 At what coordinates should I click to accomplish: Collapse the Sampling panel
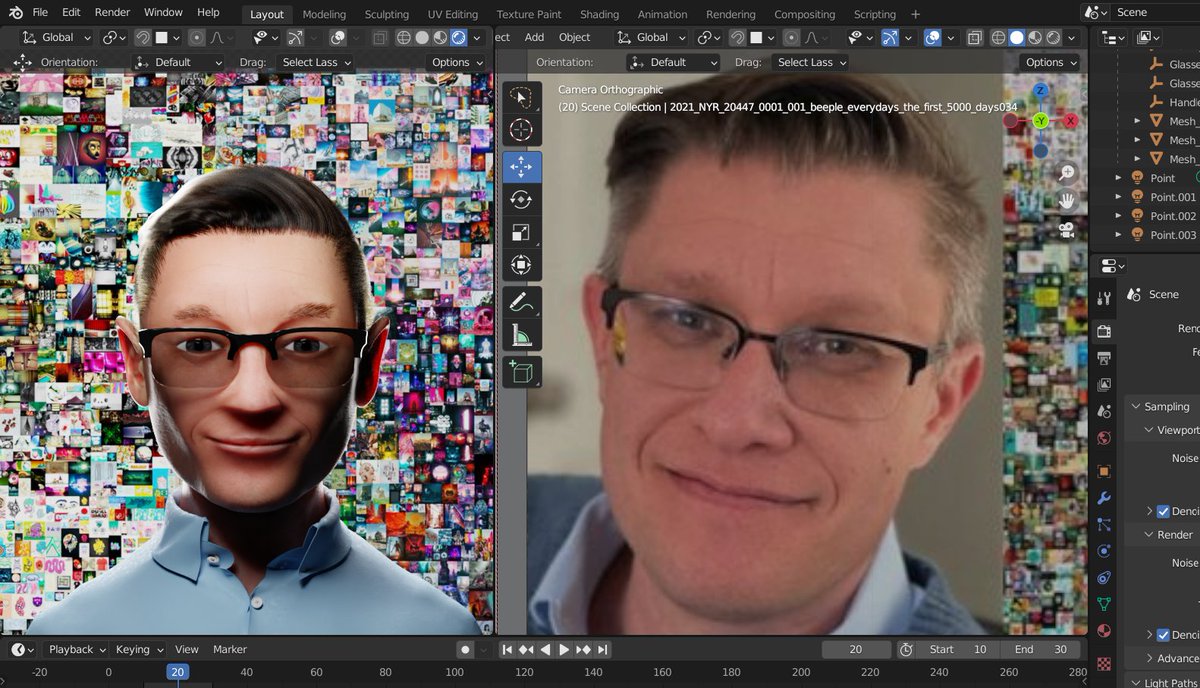click(x=1160, y=406)
